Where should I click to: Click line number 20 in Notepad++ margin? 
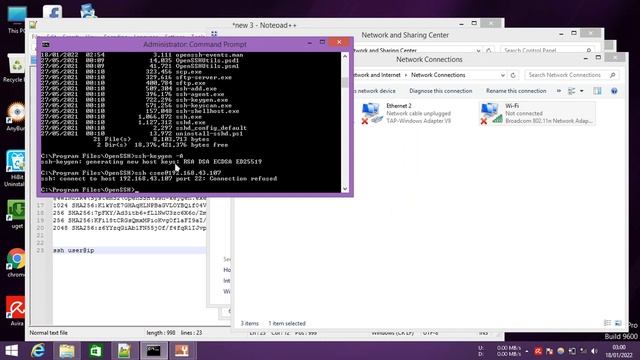click(x=40, y=228)
